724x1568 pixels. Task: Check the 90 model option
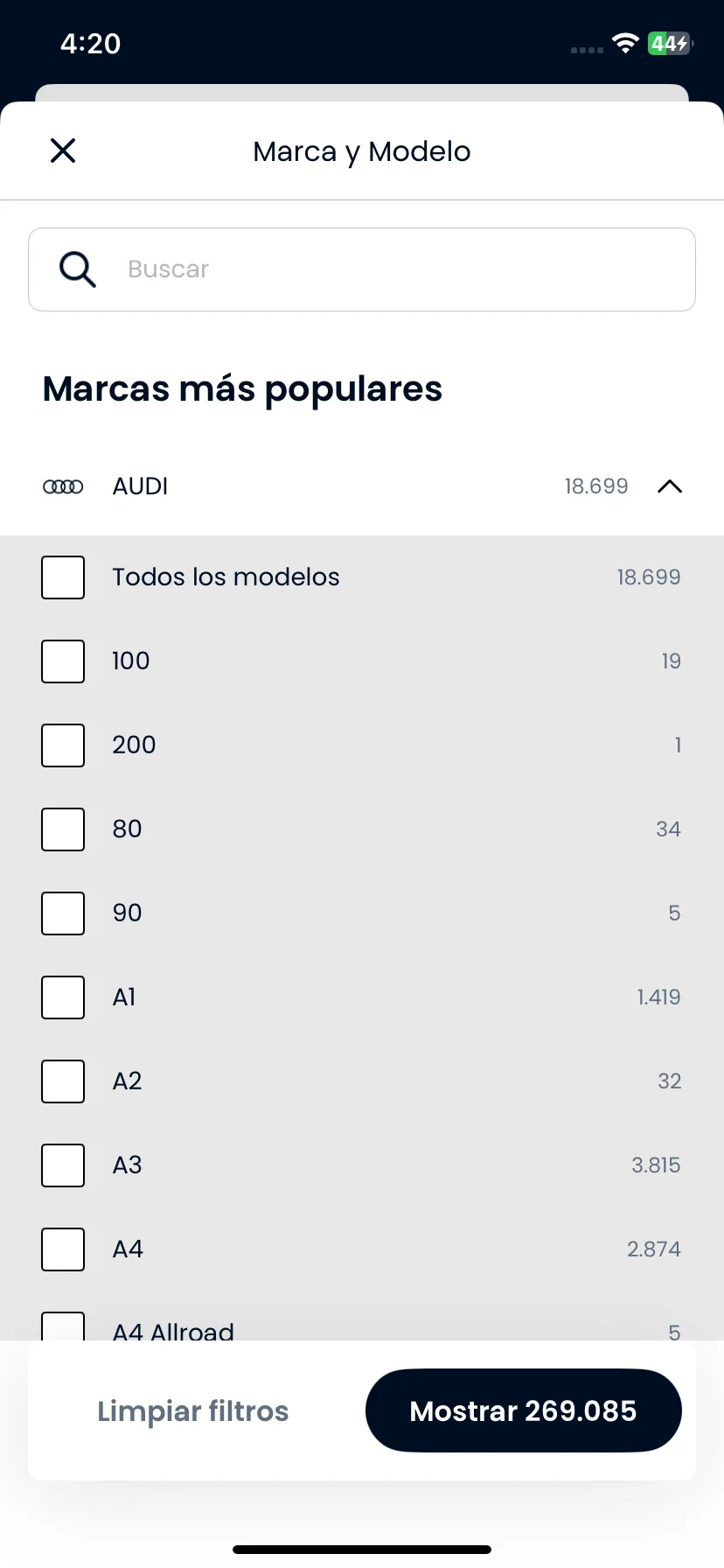[63, 913]
